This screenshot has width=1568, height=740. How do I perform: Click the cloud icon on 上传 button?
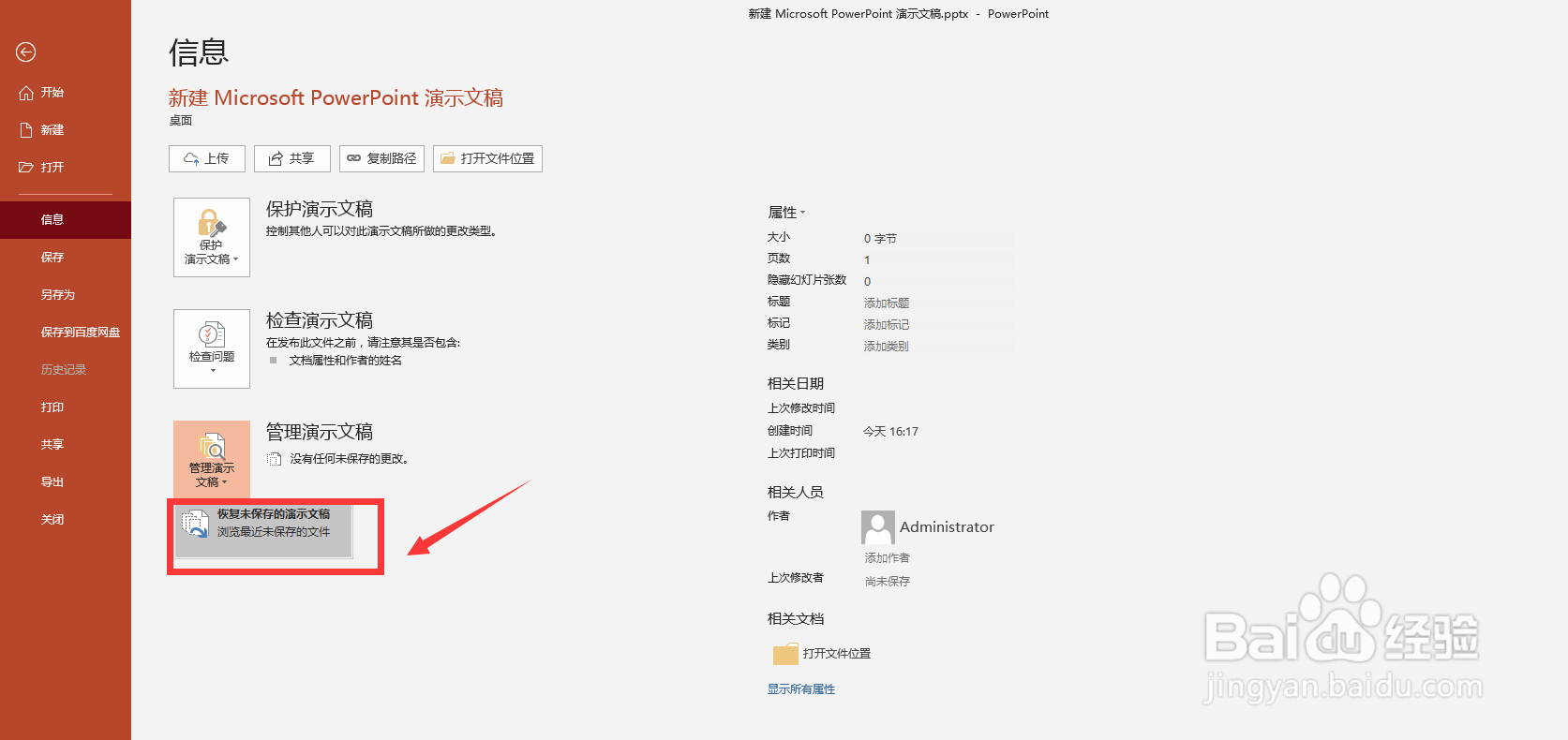coord(191,158)
